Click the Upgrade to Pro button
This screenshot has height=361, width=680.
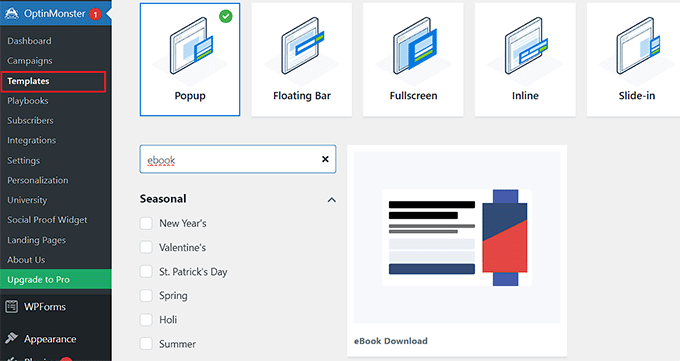point(56,279)
